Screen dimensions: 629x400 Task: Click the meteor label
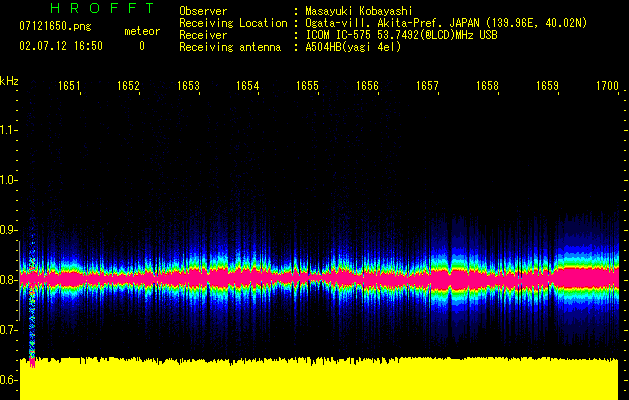(x=142, y=31)
